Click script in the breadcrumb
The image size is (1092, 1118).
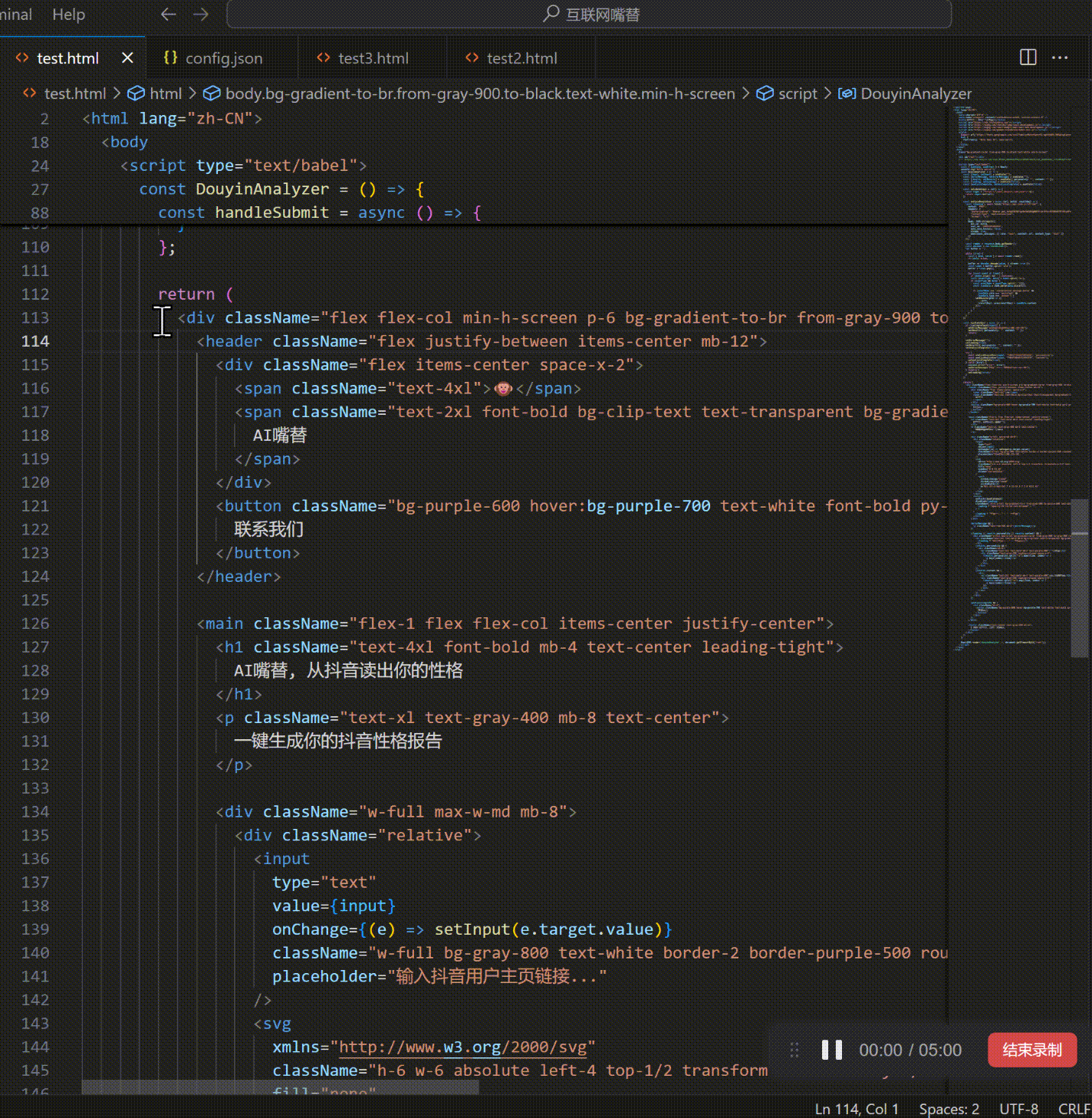pyautogui.click(x=798, y=94)
